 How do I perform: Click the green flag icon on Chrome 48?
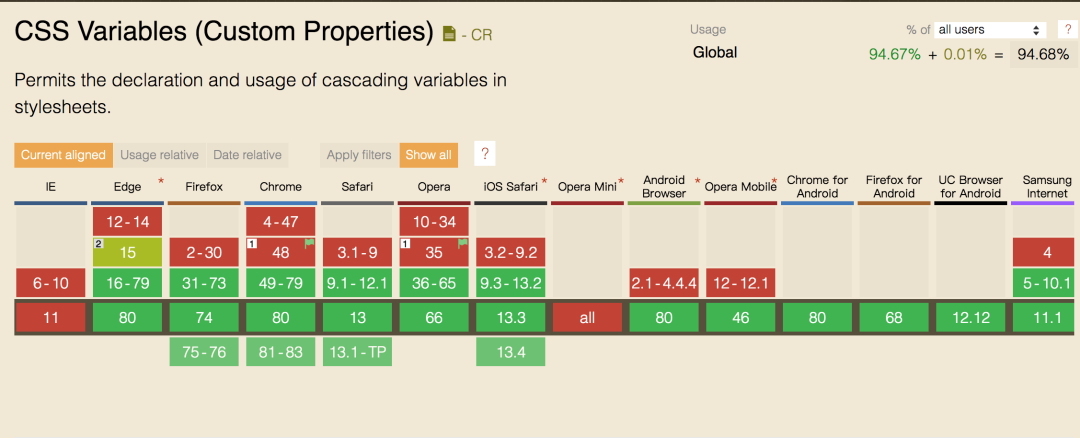coord(310,244)
